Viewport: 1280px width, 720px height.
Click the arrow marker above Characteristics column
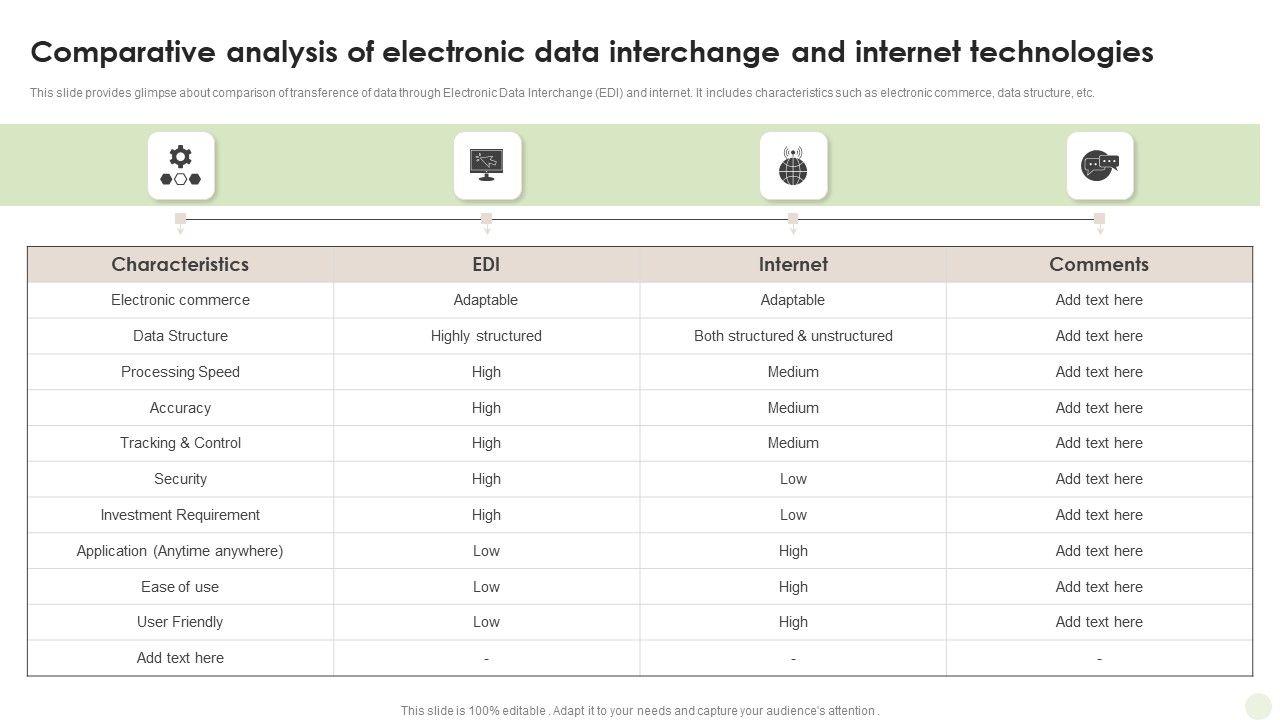(181, 222)
